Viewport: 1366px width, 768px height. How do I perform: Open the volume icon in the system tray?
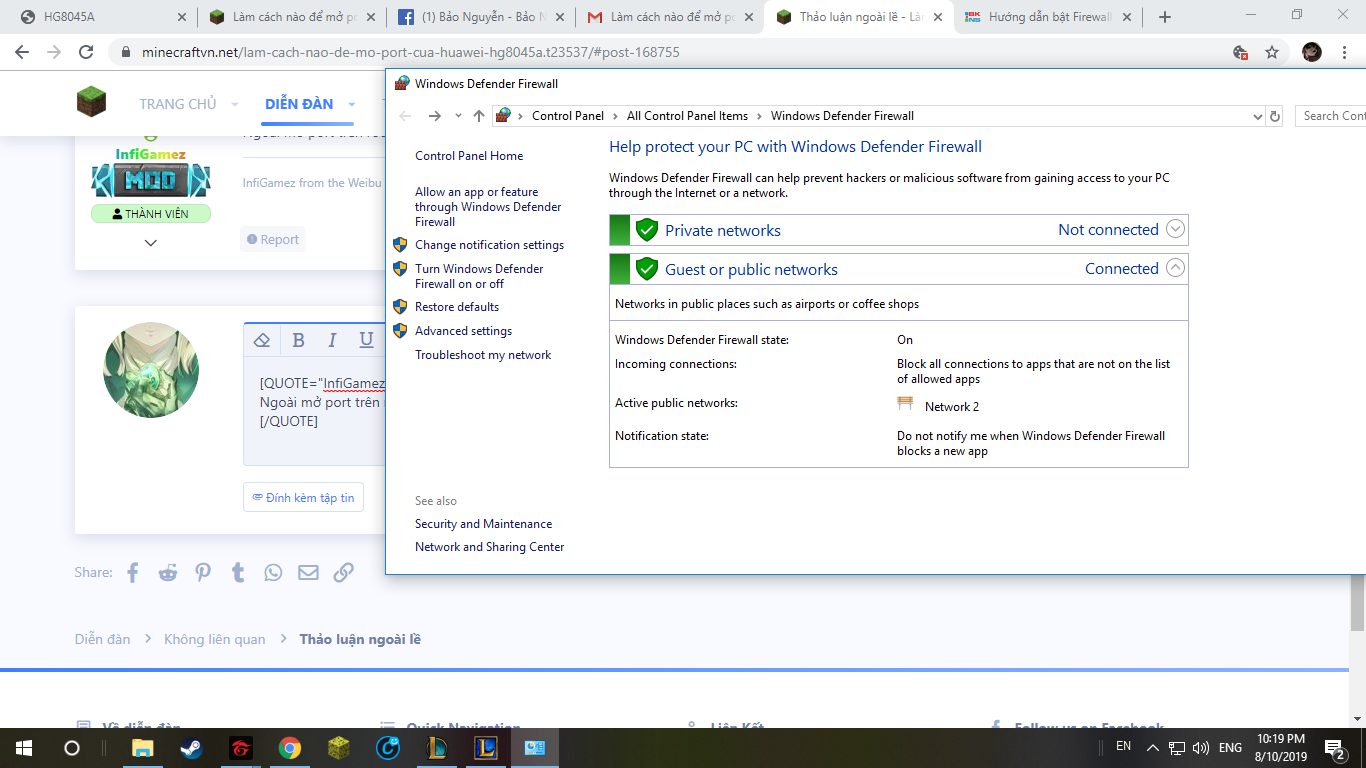[x=1201, y=747]
